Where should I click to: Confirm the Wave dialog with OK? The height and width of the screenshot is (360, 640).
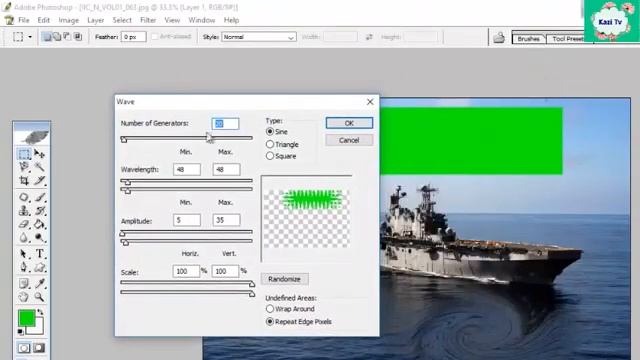349,123
